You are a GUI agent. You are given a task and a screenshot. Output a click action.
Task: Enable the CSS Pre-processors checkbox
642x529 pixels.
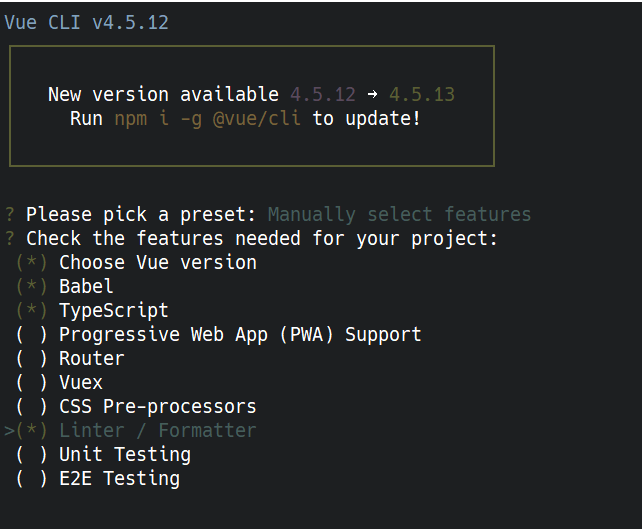pos(32,407)
